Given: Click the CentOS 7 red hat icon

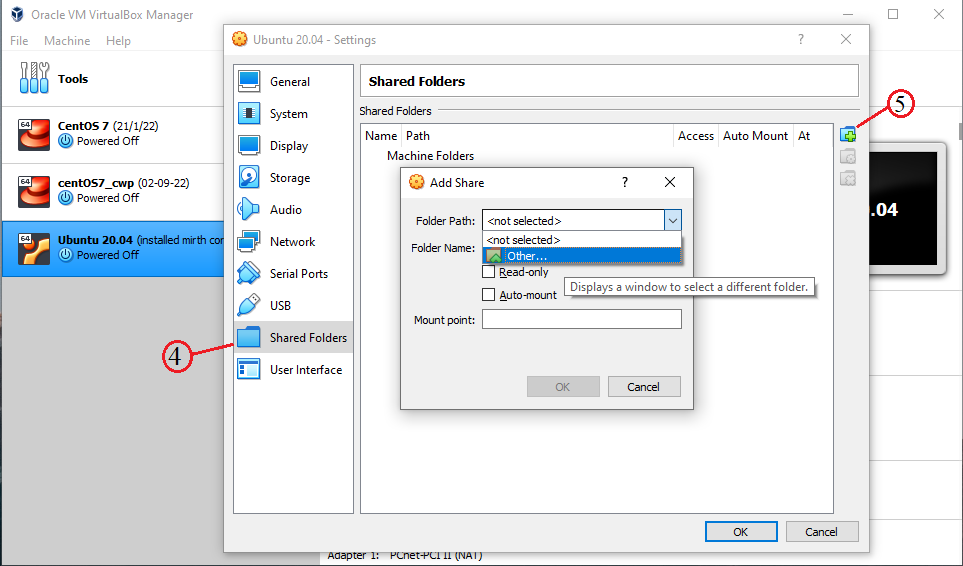Looking at the screenshot, I should (34, 134).
